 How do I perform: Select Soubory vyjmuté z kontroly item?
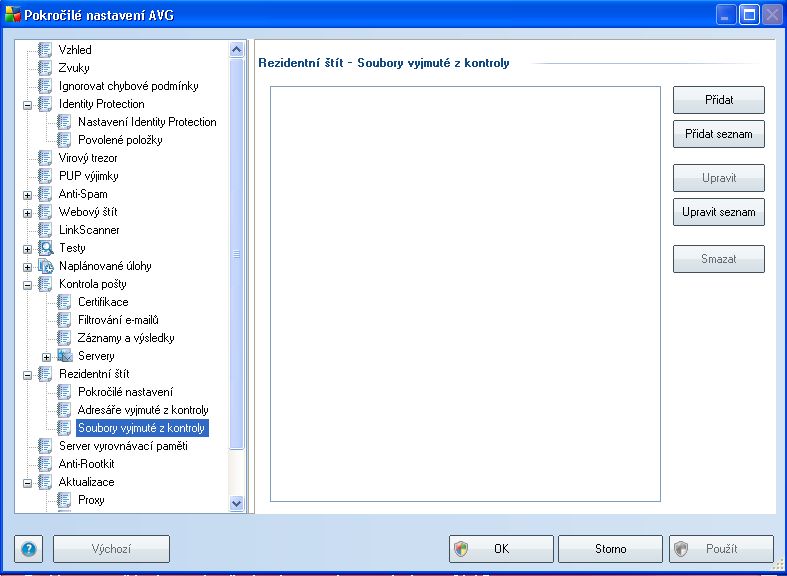[142, 428]
